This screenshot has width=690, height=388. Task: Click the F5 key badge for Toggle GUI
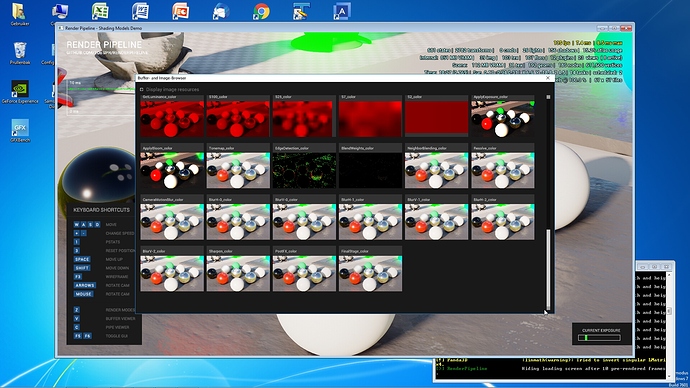(x=78, y=336)
